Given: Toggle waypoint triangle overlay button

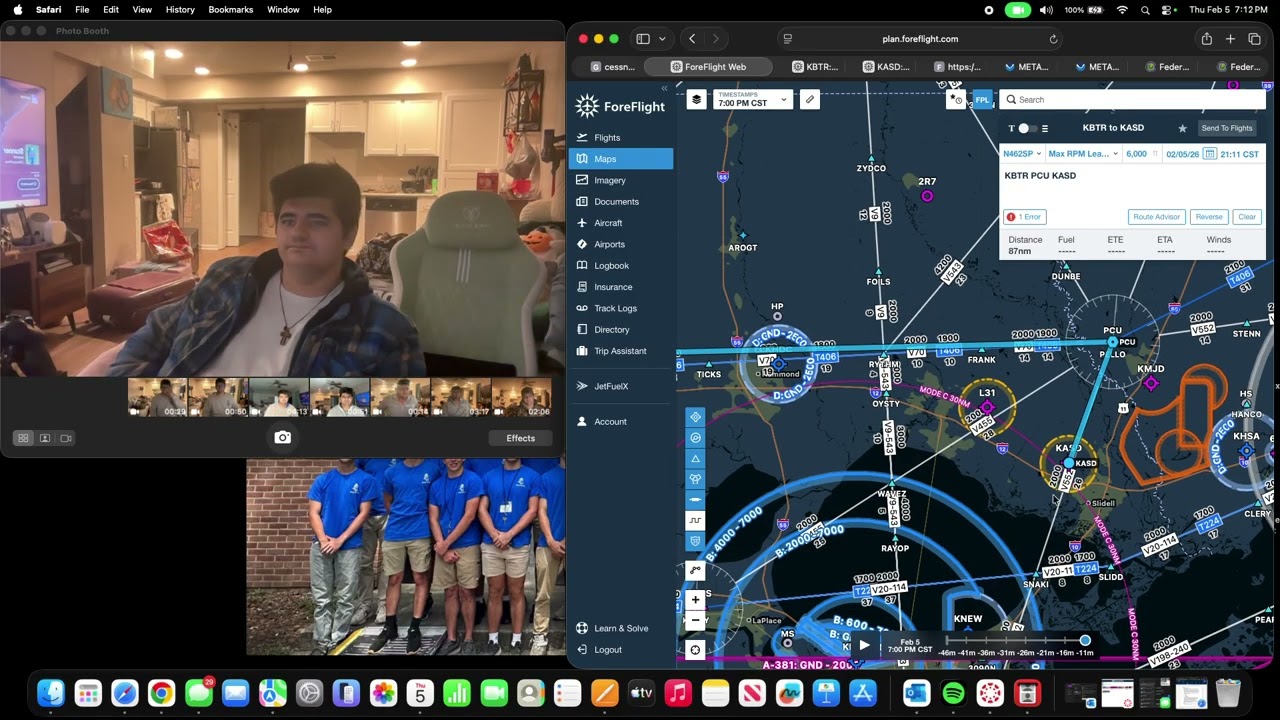Looking at the screenshot, I should [x=695, y=458].
